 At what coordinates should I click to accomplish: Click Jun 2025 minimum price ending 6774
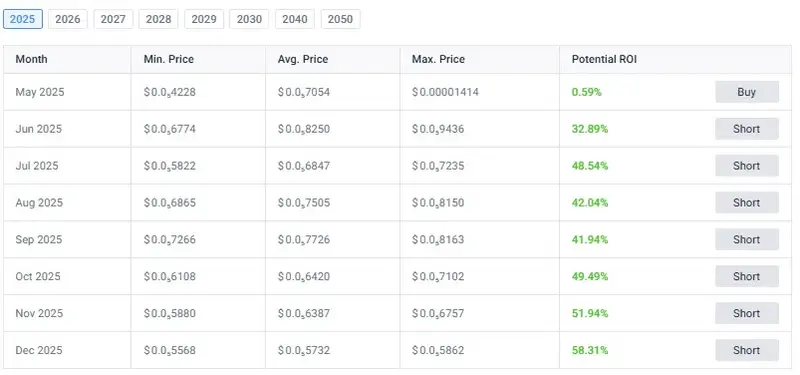[x=169, y=129]
